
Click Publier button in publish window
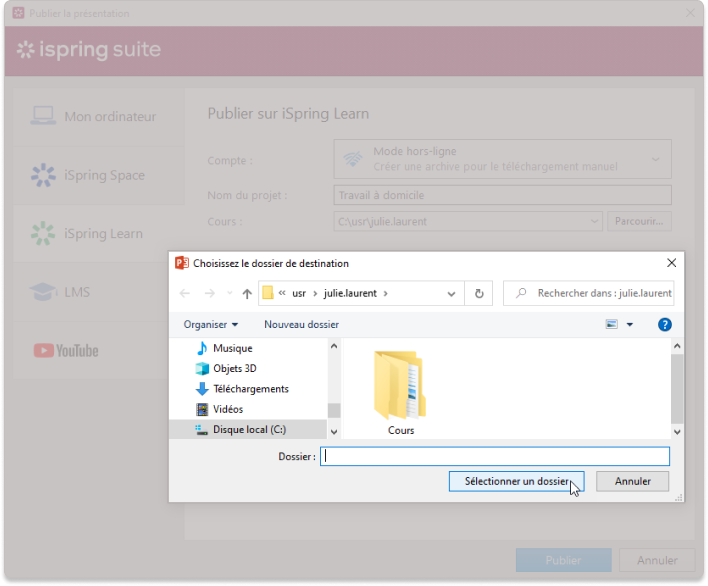pos(564,560)
